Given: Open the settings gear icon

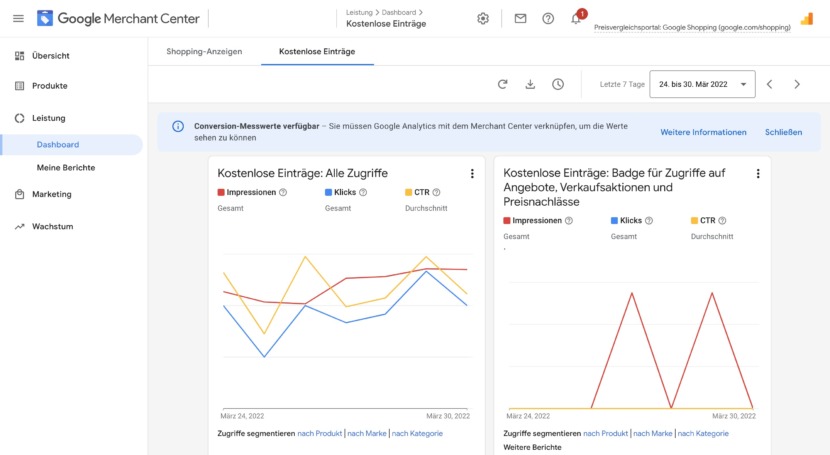Looking at the screenshot, I should (483, 19).
